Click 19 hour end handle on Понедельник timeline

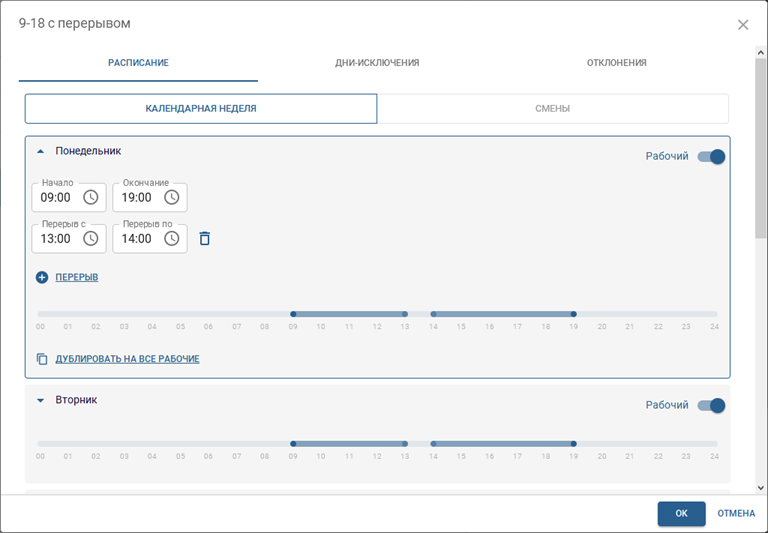574,314
